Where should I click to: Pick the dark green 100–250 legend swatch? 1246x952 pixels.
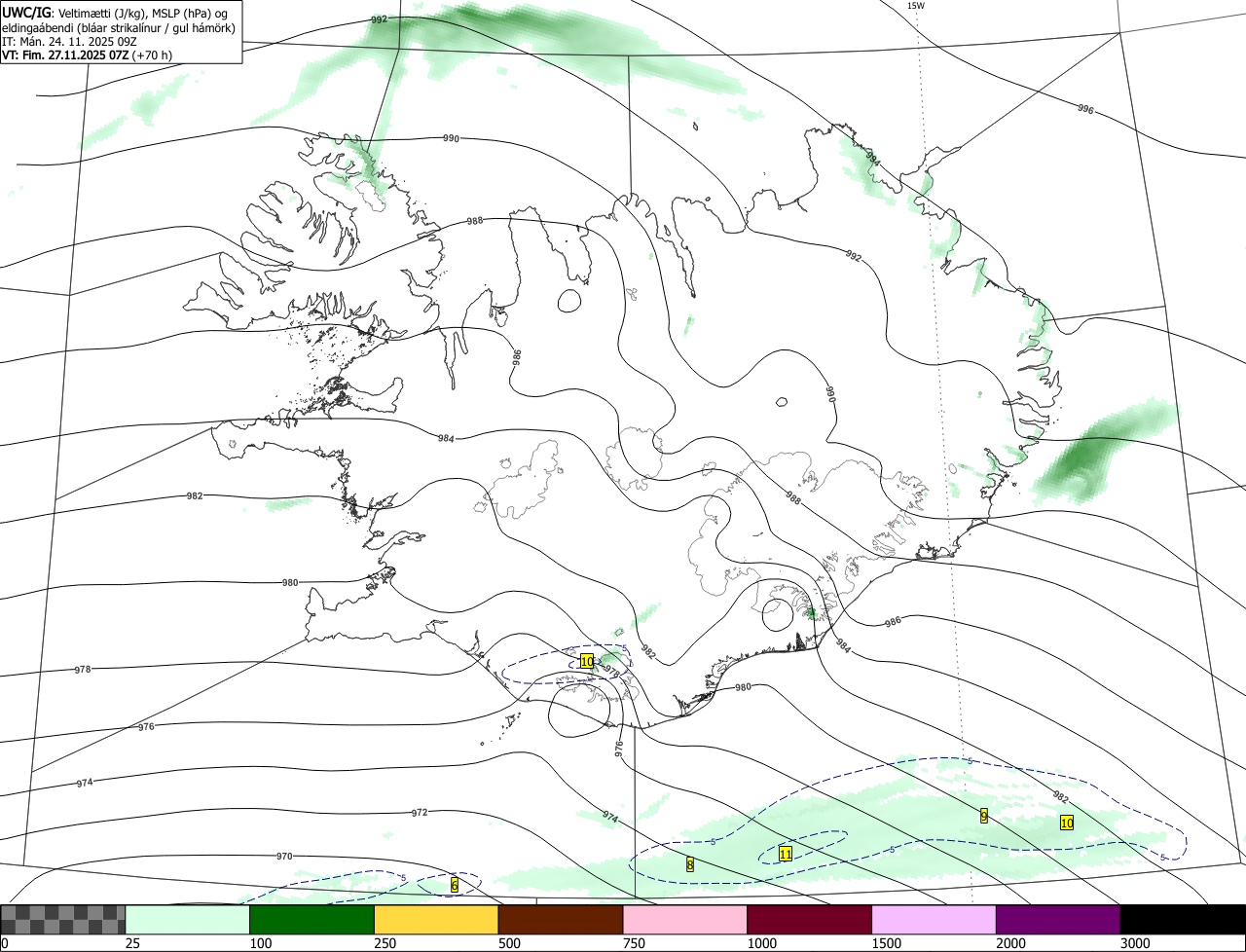click(x=312, y=919)
